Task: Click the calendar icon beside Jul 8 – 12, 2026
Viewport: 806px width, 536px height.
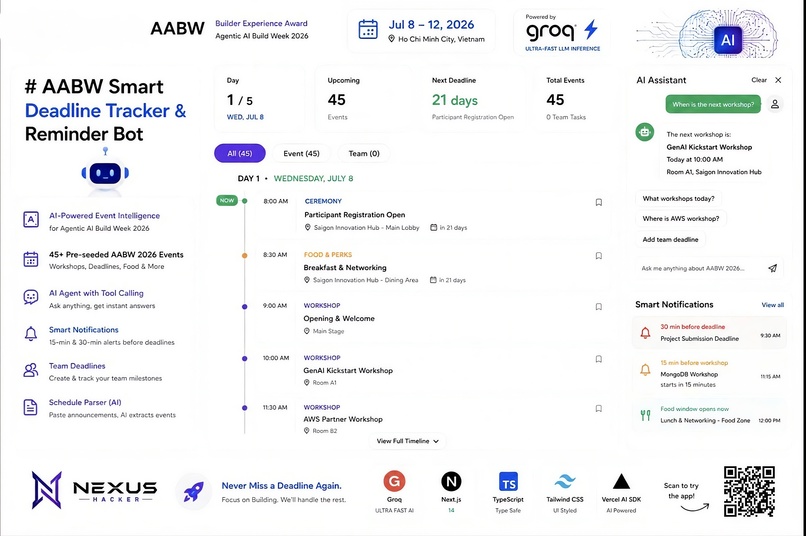Action: click(368, 29)
